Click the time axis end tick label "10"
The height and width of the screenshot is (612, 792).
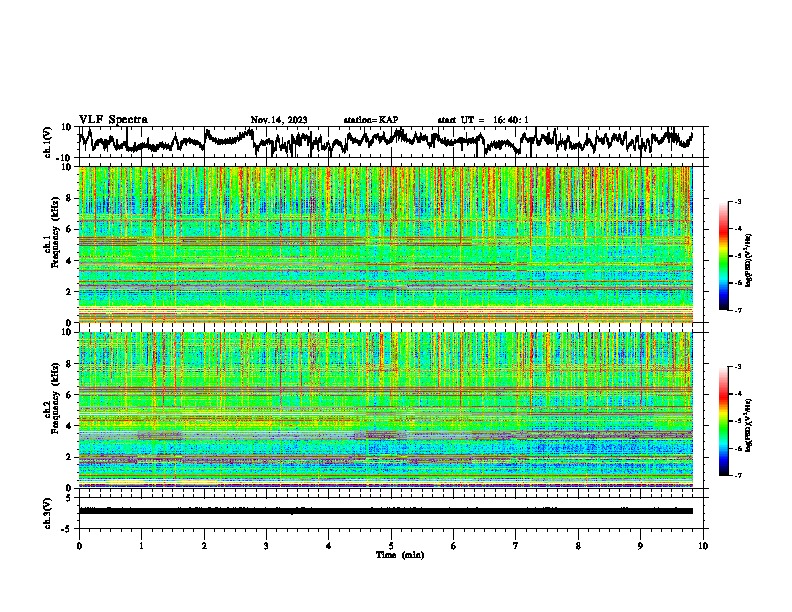[703, 546]
